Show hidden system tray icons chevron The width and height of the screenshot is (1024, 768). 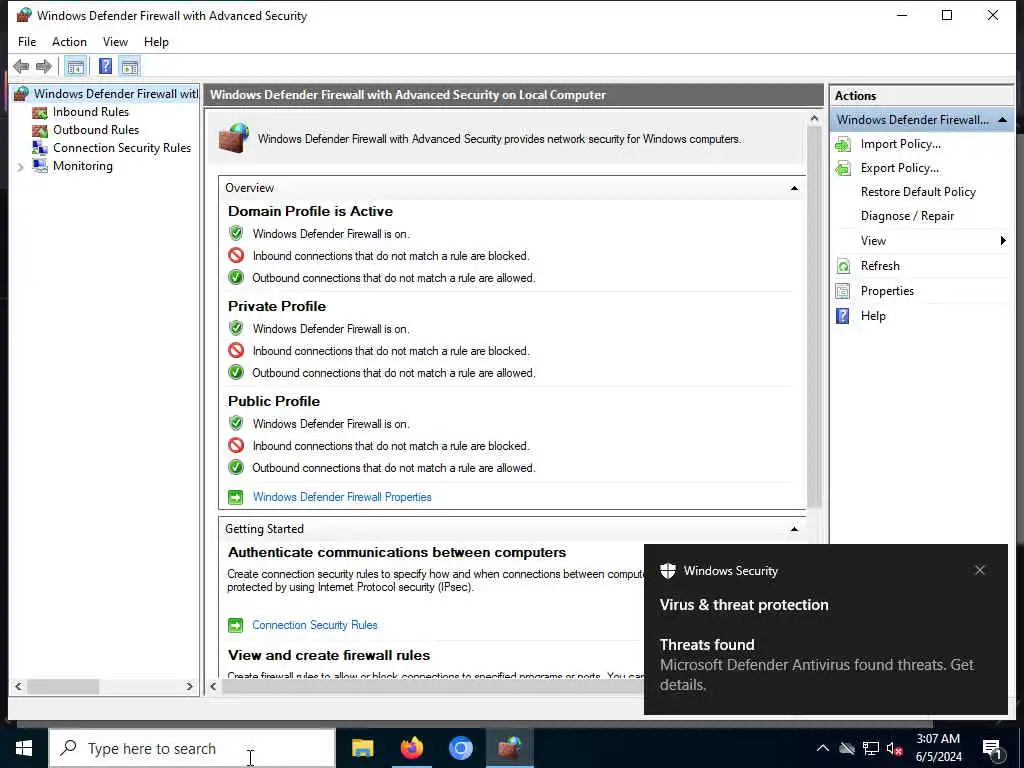[823, 748]
